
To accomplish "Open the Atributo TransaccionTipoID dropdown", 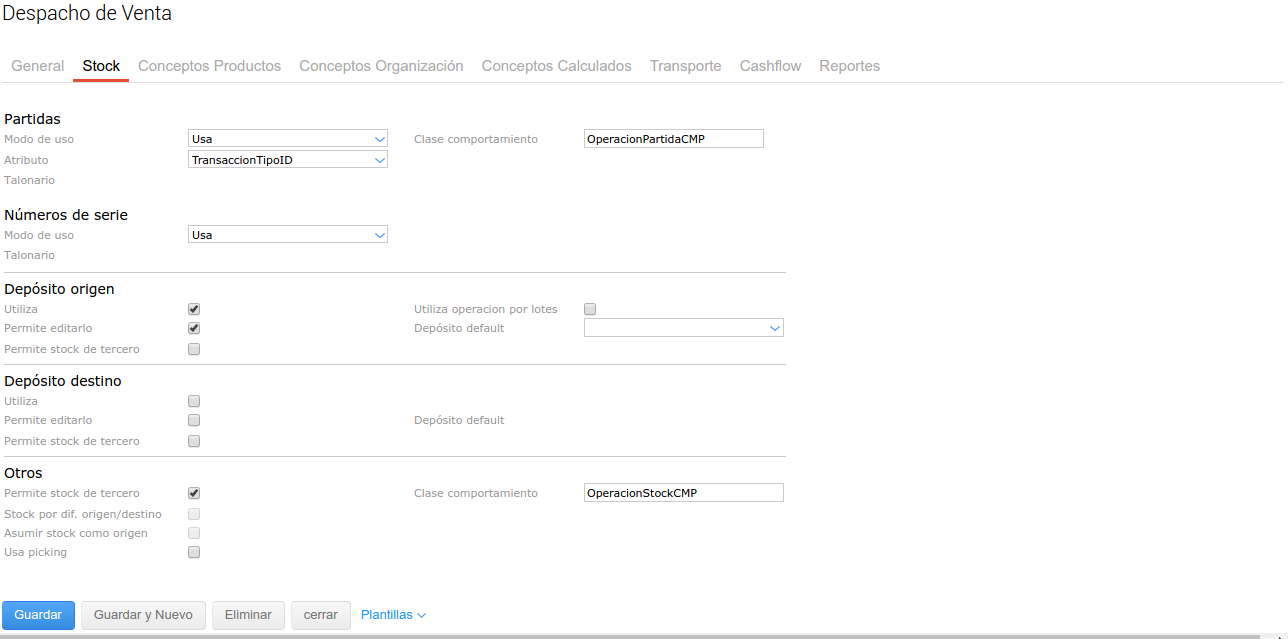I will coord(288,160).
